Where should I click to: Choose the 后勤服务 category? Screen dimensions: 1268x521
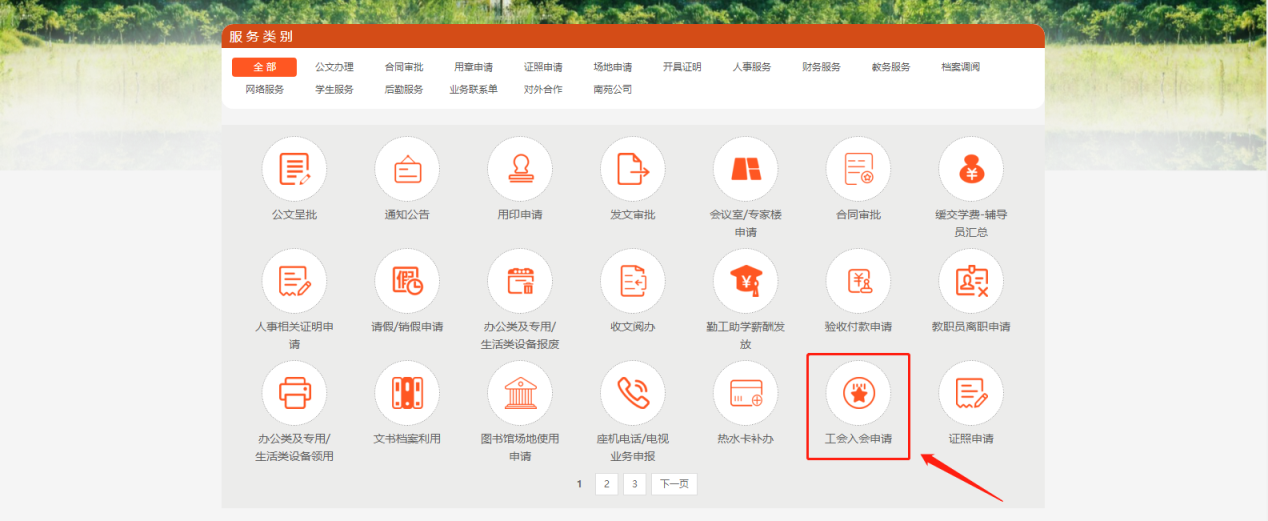pos(403,89)
